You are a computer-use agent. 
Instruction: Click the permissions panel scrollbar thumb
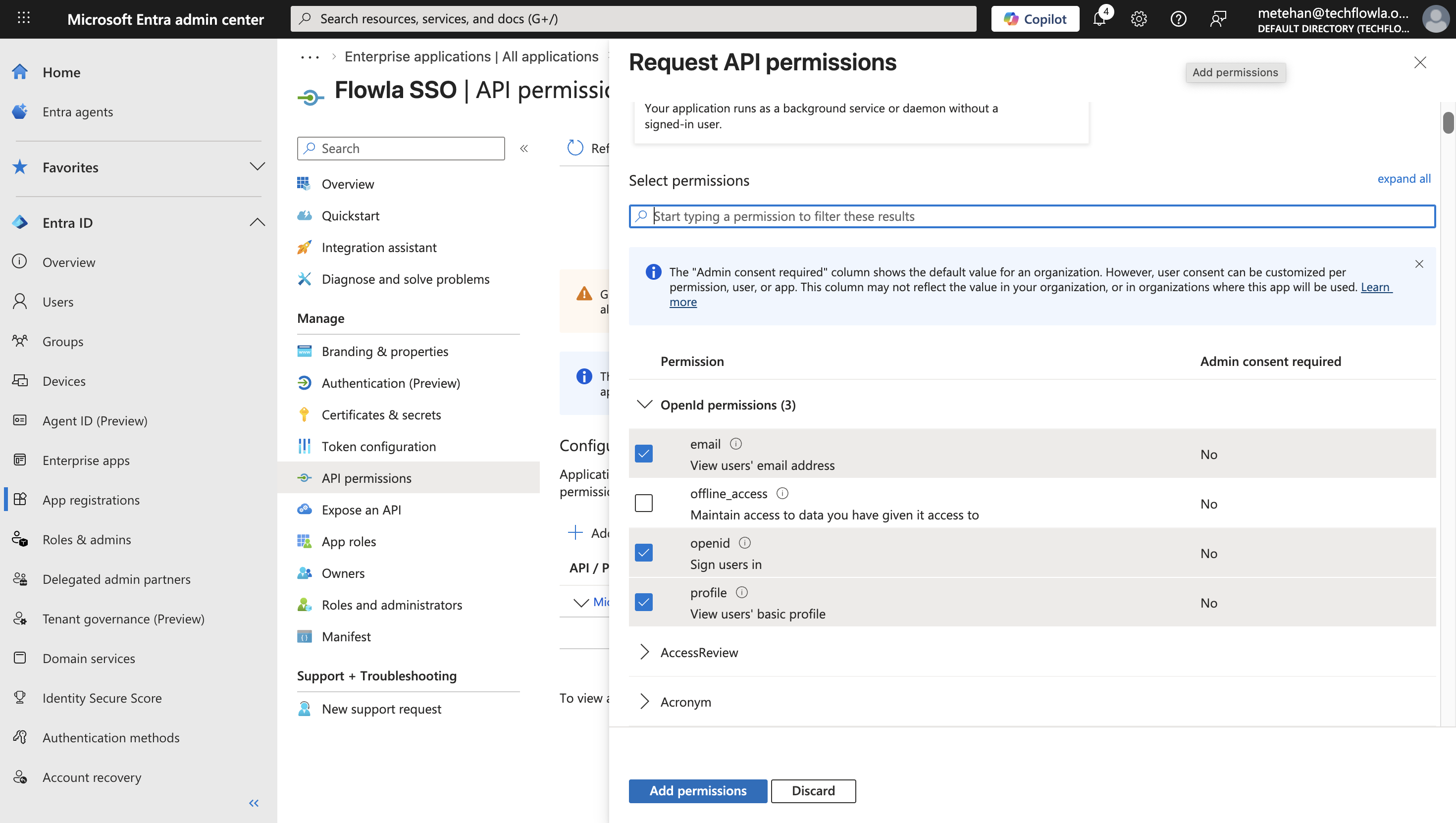(1448, 123)
